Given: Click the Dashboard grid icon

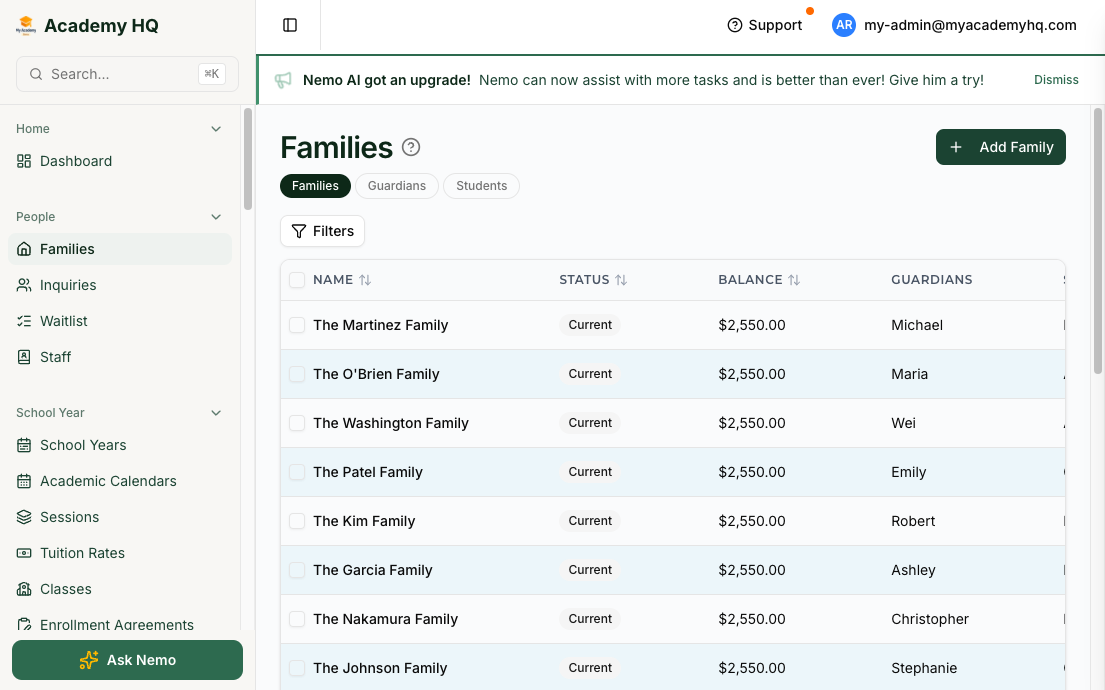Looking at the screenshot, I should tap(24, 161).
